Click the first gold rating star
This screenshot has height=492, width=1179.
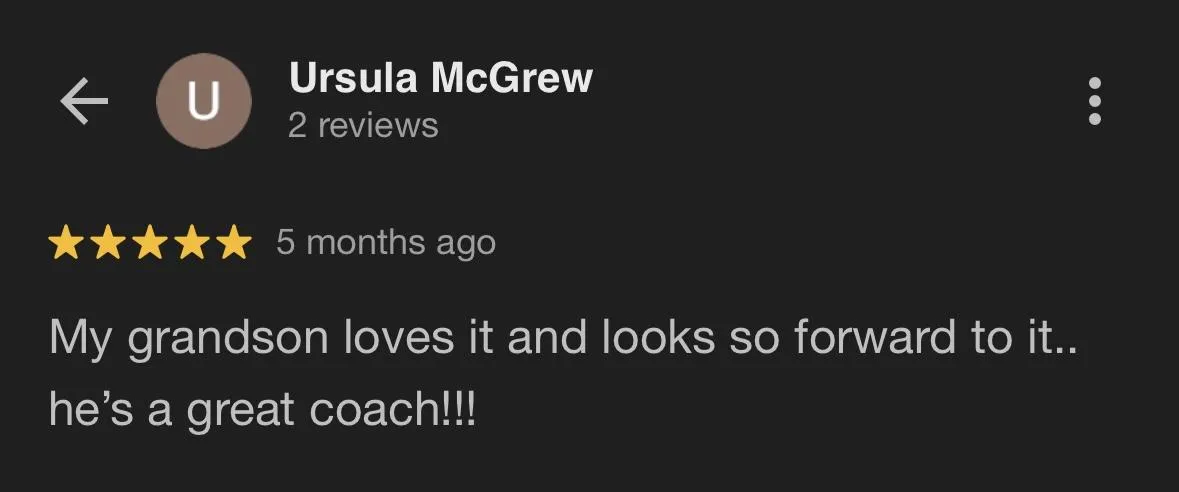(65, 244)
